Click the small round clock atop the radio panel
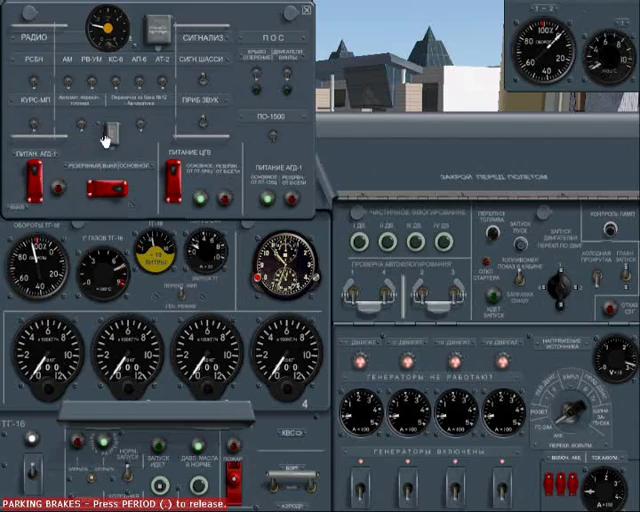 tap(108, 28)
